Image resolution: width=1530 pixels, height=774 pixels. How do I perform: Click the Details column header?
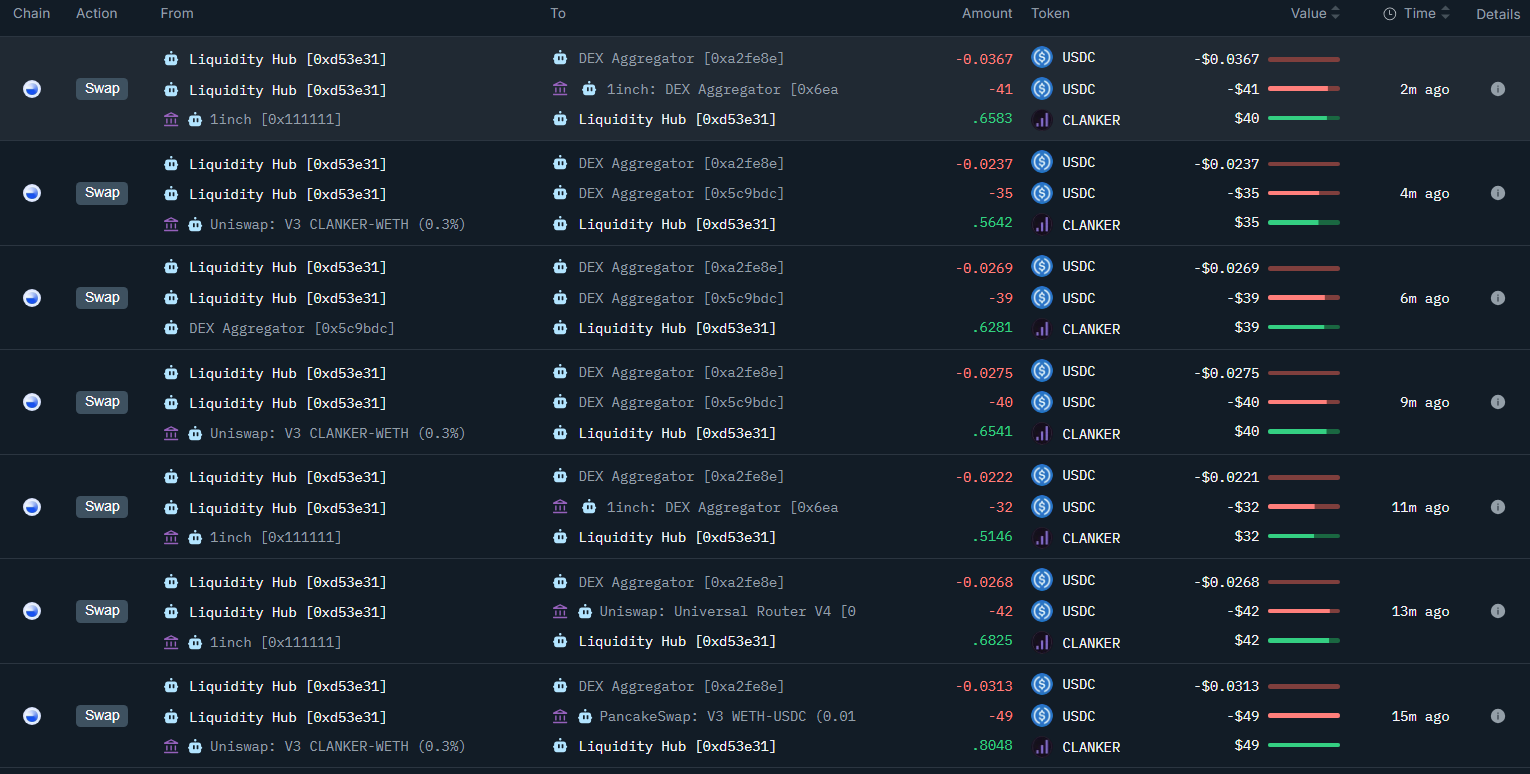click(1498, 14)
